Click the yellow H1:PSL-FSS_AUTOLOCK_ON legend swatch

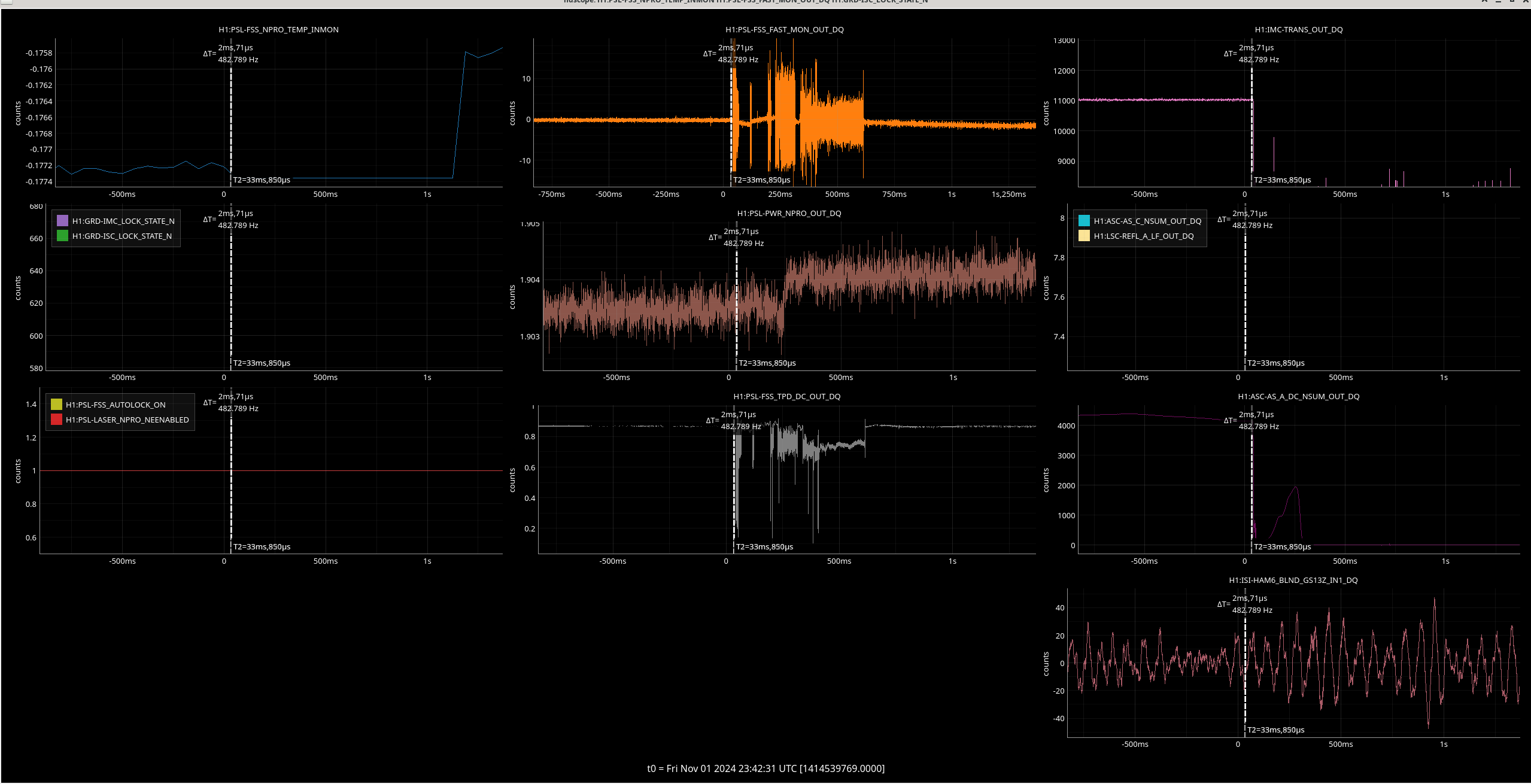[x=56, y=405]
